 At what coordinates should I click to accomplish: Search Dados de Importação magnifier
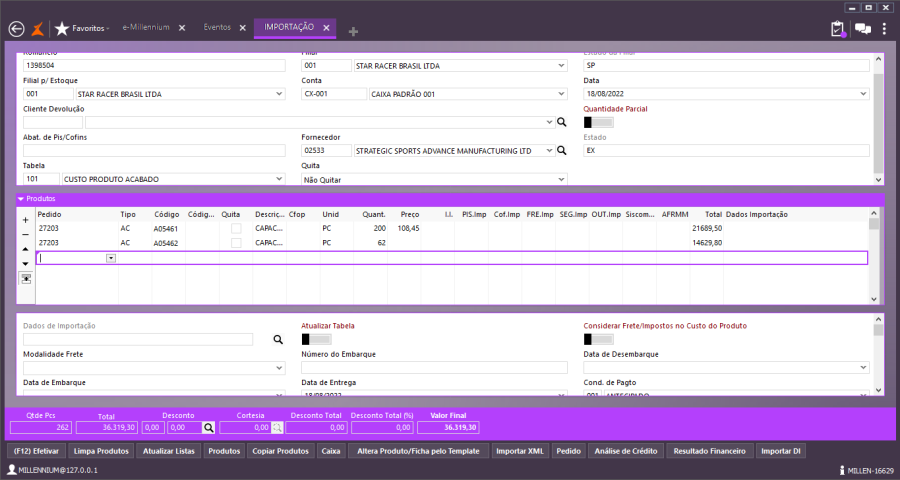tap(278, 340)
